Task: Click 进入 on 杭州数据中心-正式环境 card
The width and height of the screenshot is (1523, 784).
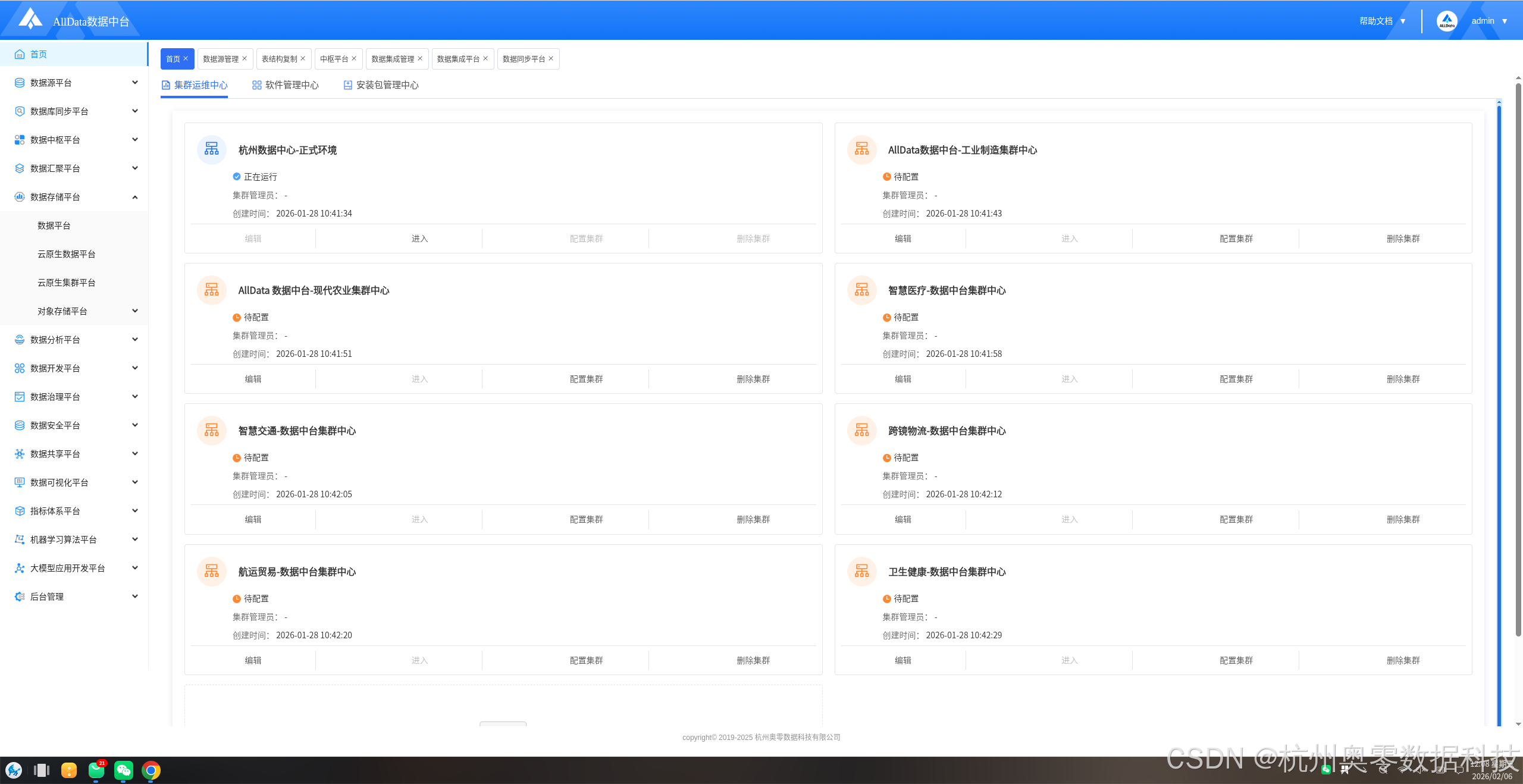Action: pos(420,239)
